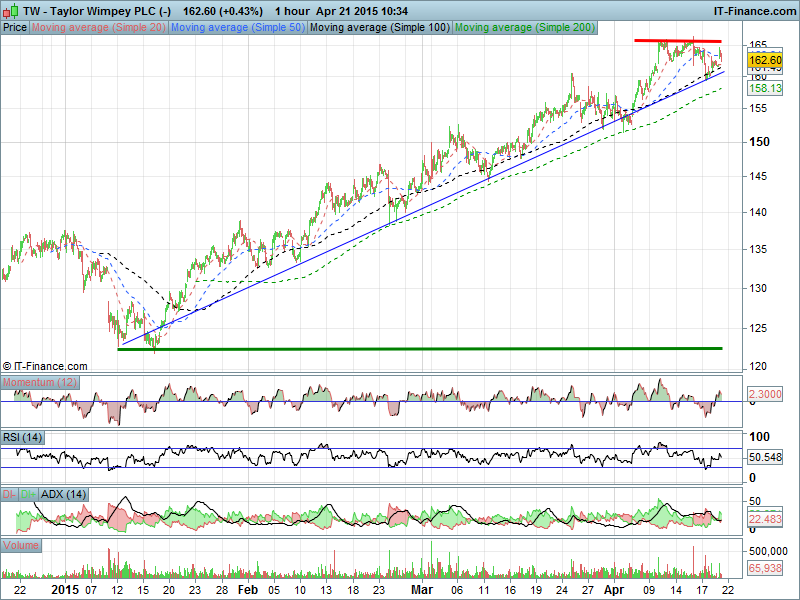Click the Moving average (Simple 50) legend
The height and width of the screenshot is (600, 800).
(237, 28)
